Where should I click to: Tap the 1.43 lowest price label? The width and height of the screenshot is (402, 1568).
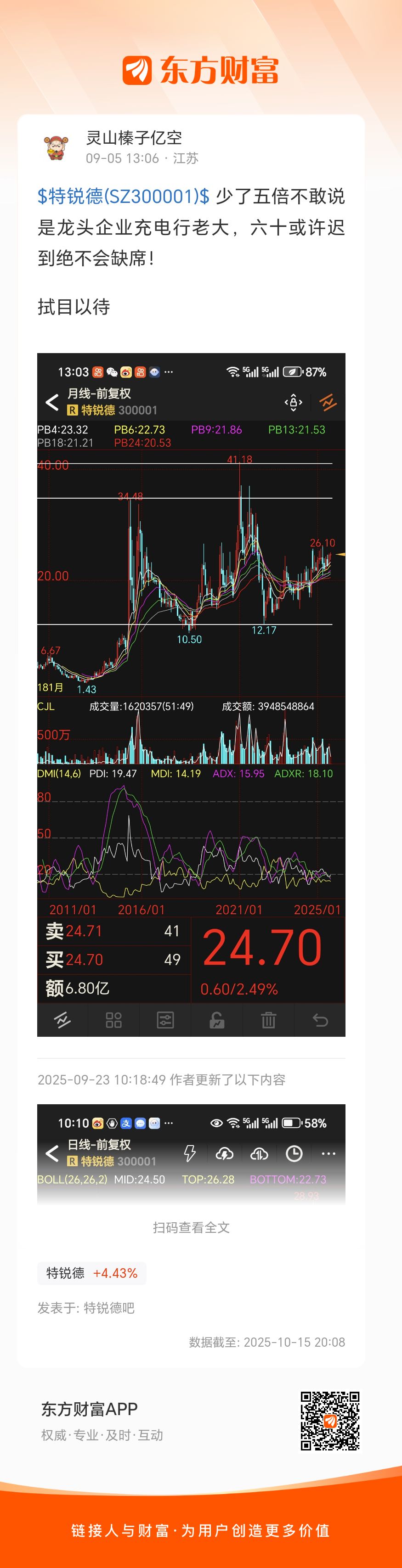[x=86, y=689]
